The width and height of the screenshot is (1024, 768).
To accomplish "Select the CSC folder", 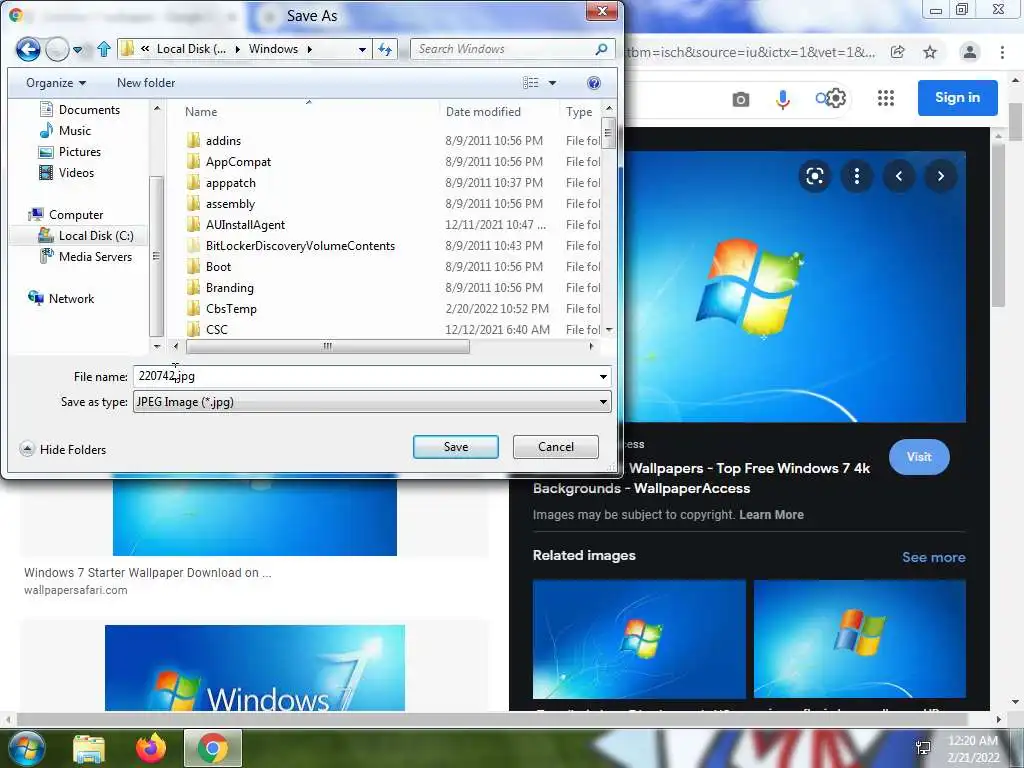I will [x=207, y=329].
